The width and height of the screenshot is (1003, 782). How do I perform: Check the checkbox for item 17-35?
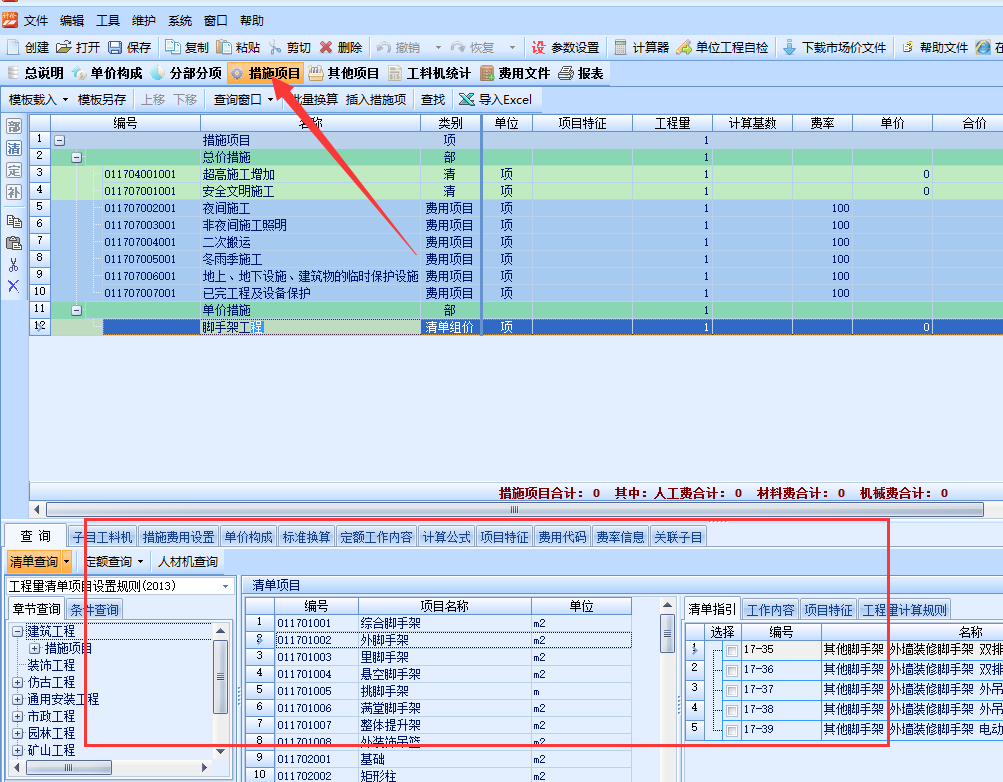pyautogui.click(x=733, y=651)
